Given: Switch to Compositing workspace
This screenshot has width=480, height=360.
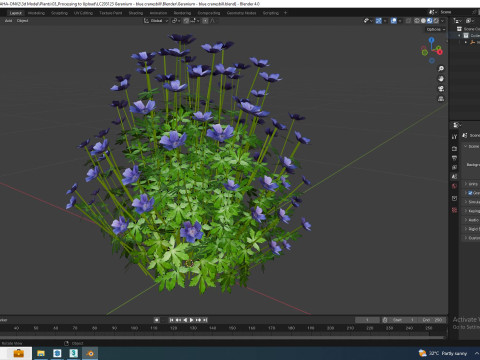Looking at the screenshot, I should coord(209,13).
